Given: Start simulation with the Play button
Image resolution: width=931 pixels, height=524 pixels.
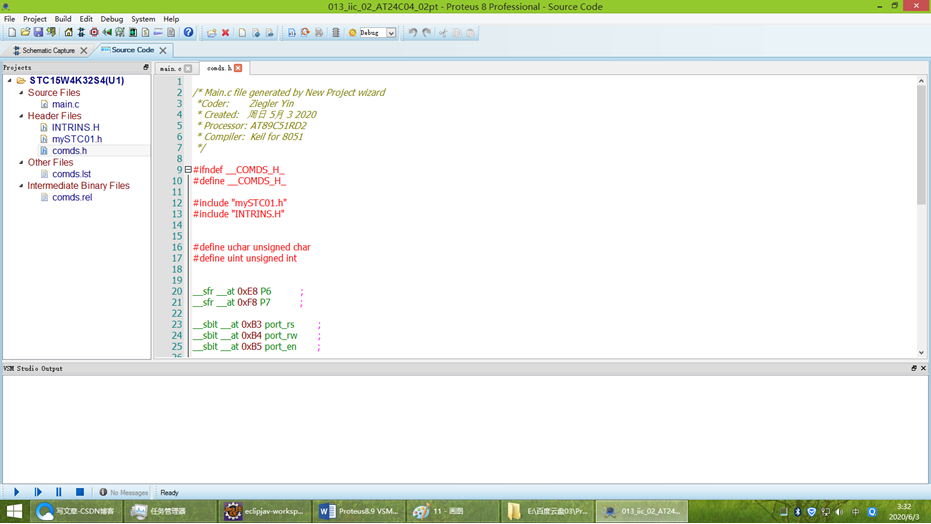Looking at the screenshot, I should pos(17,492).
